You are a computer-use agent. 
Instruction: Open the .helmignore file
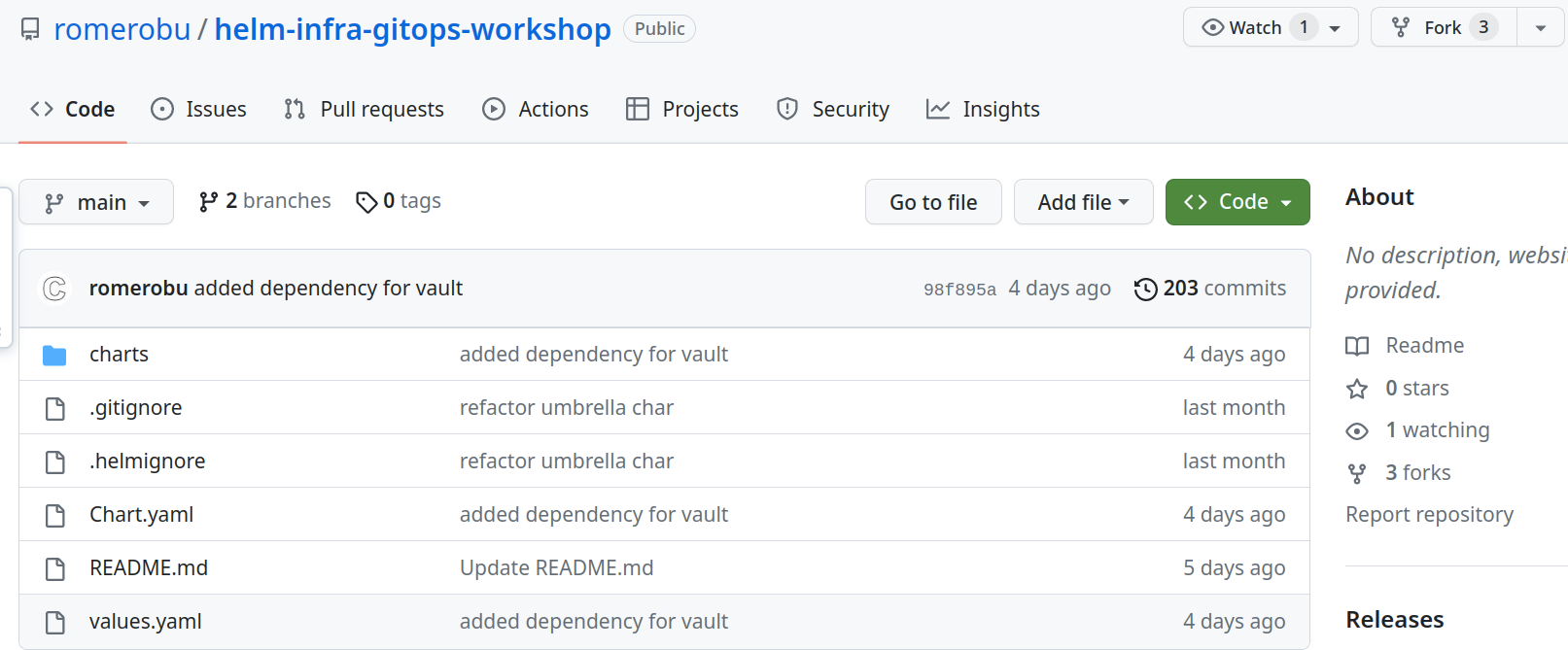tap(147, 462)
